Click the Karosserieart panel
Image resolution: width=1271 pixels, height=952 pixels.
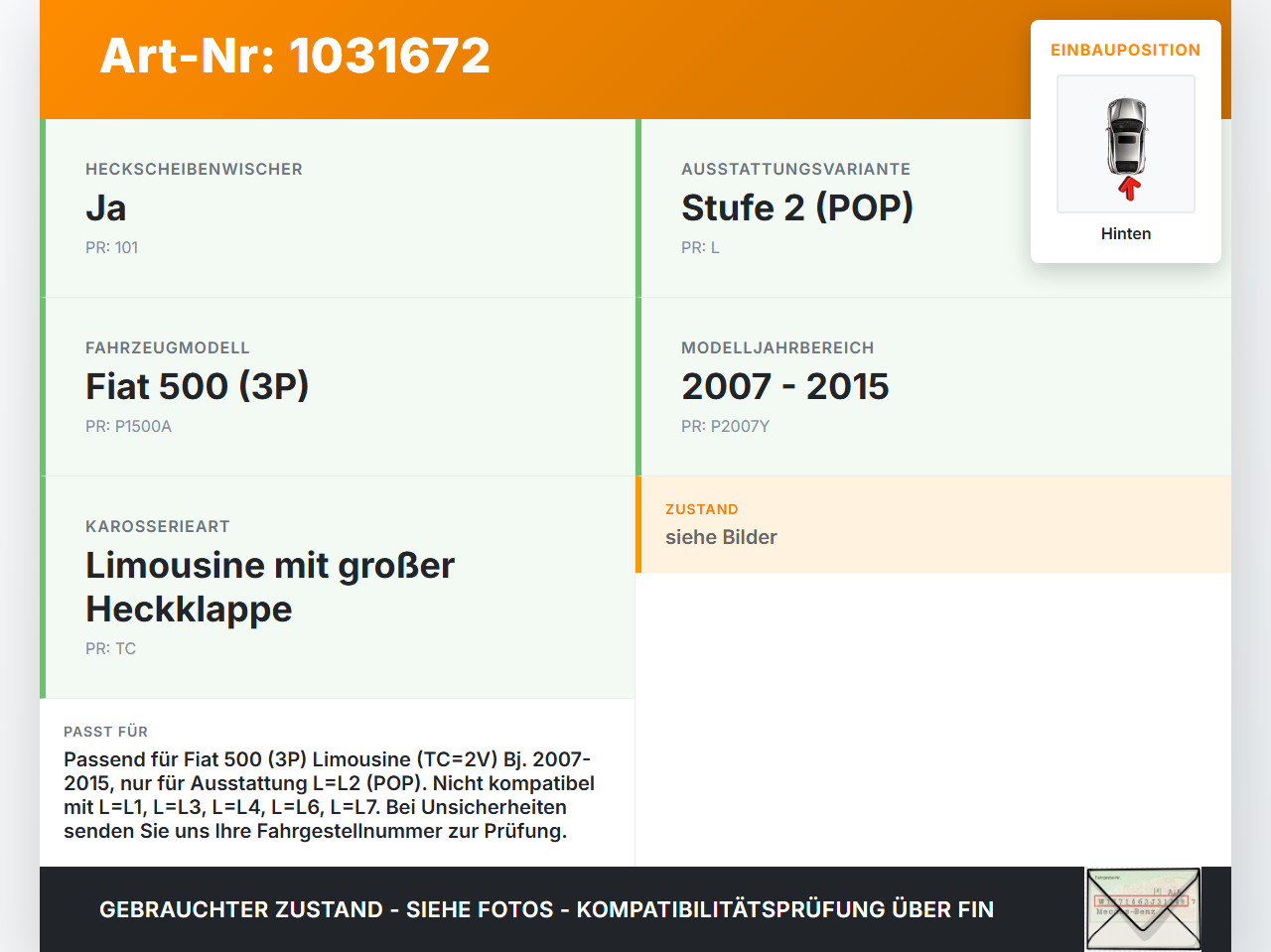(338, 586)
